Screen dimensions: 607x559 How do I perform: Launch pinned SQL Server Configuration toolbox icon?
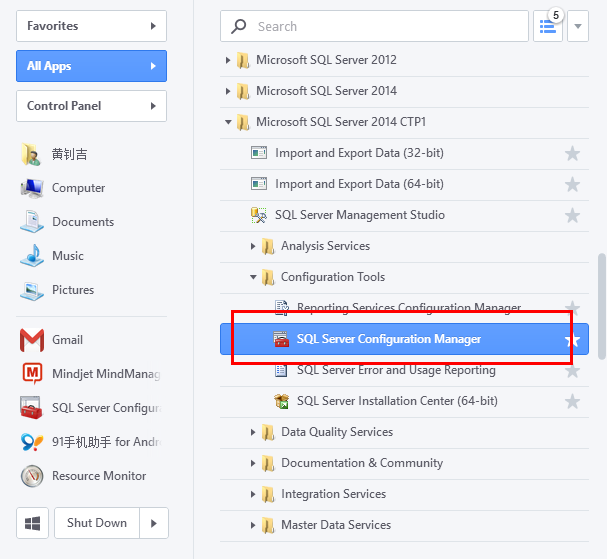coord(31,408)
